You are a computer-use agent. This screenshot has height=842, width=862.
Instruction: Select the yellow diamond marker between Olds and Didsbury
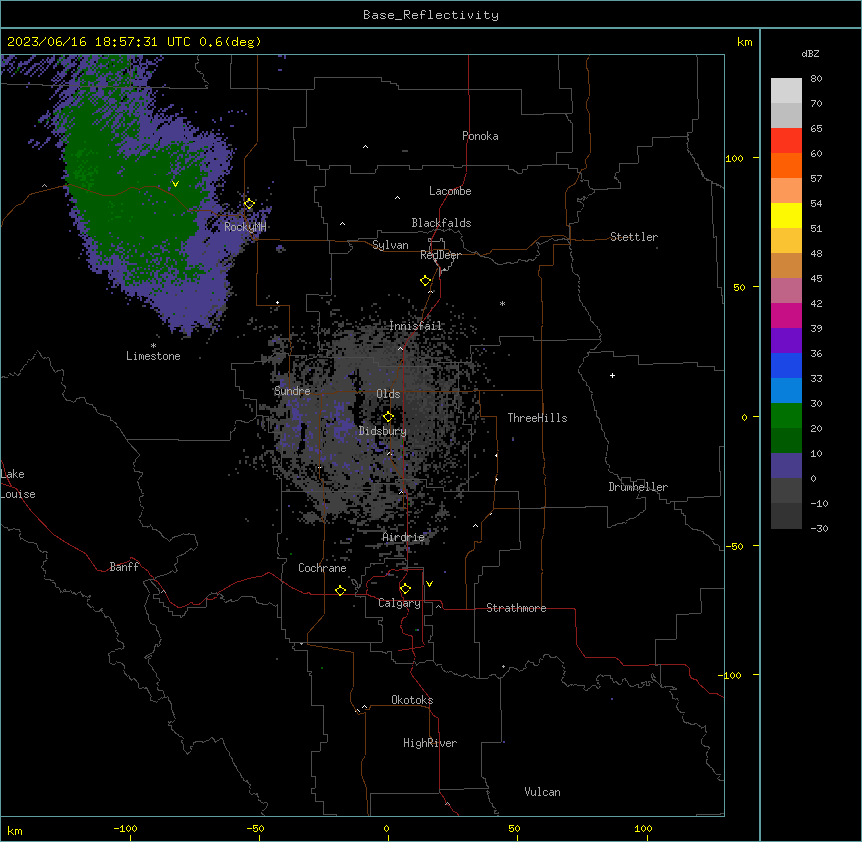(x=389, y=417)
